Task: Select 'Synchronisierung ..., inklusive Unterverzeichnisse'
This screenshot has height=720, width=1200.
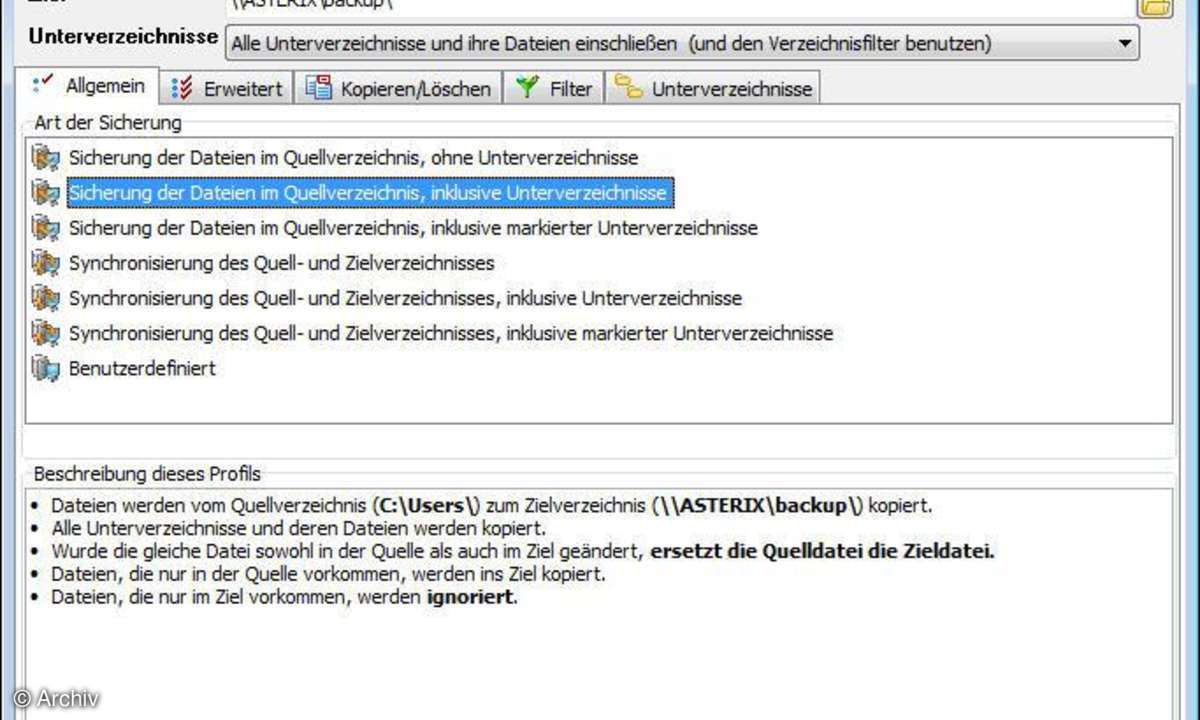Action: [405, 298]
